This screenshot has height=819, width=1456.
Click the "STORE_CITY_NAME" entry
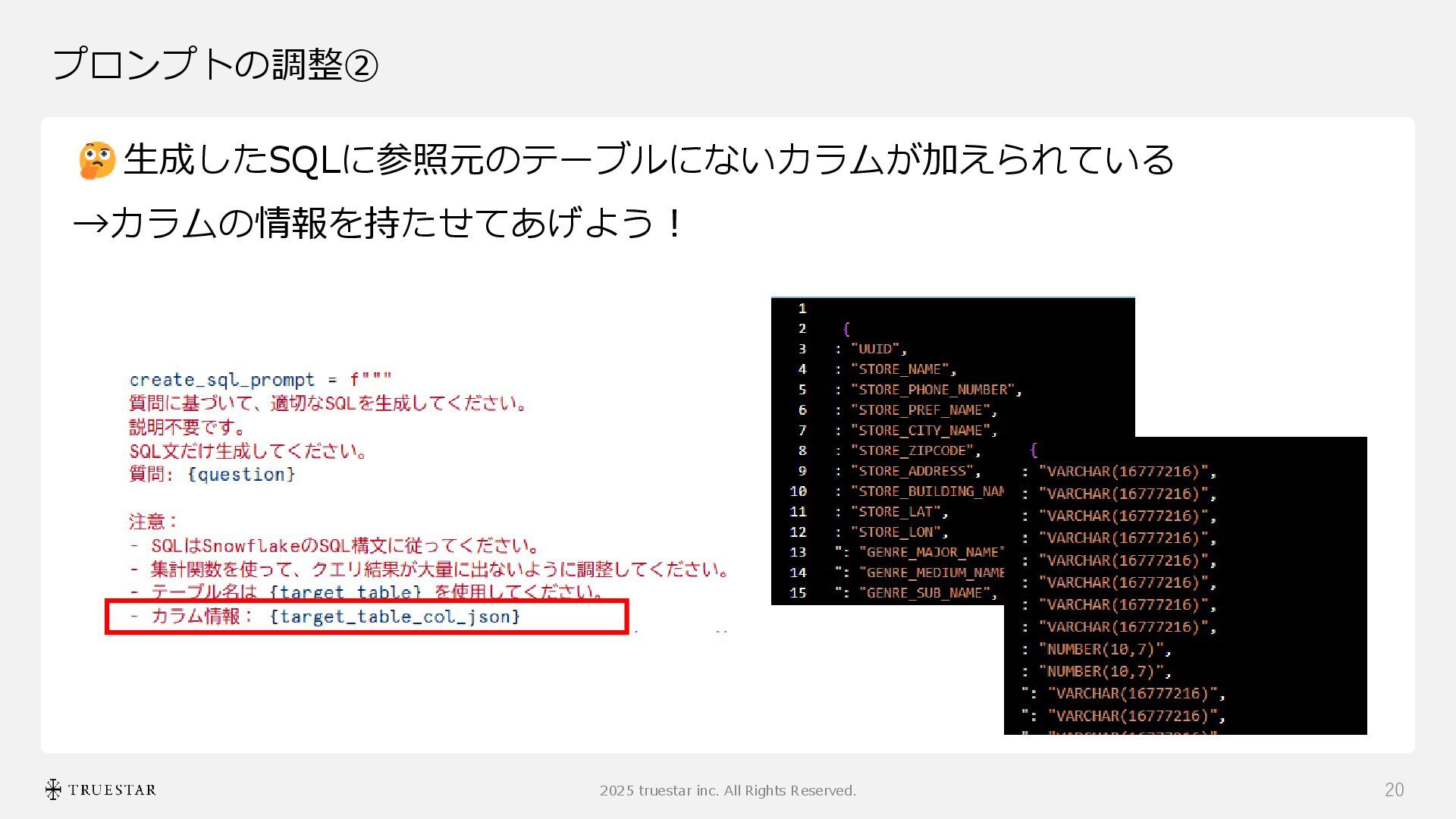tap(924, 431)
